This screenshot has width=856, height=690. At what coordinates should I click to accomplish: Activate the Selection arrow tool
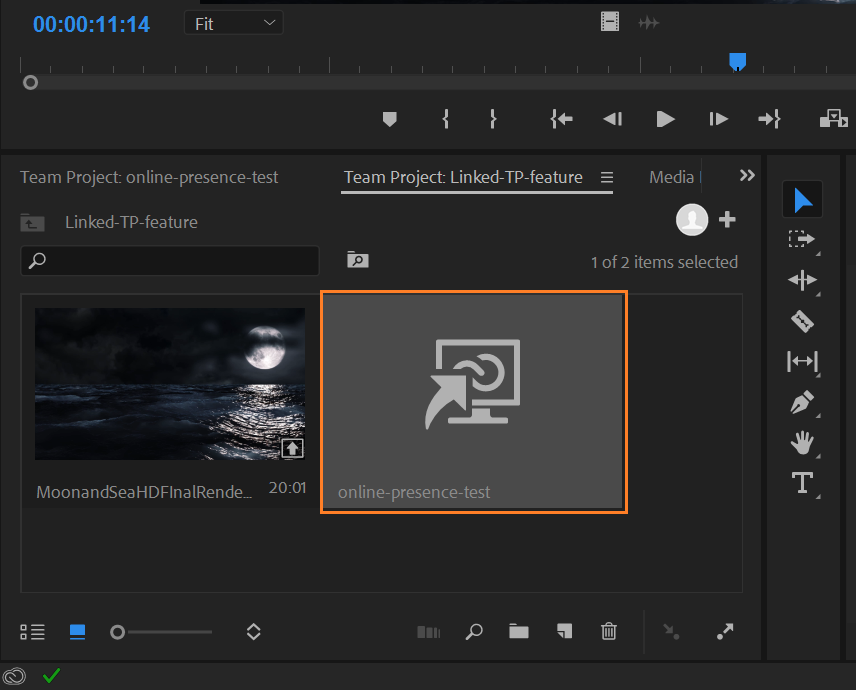(x=802, y=200)
